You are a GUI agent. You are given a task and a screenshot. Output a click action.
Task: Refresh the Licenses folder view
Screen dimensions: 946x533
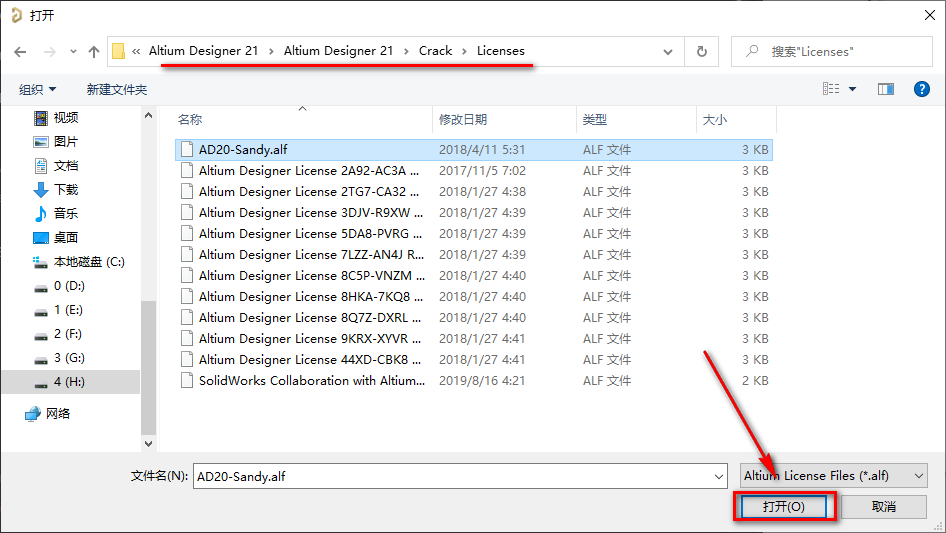click(x=702, y=51)
